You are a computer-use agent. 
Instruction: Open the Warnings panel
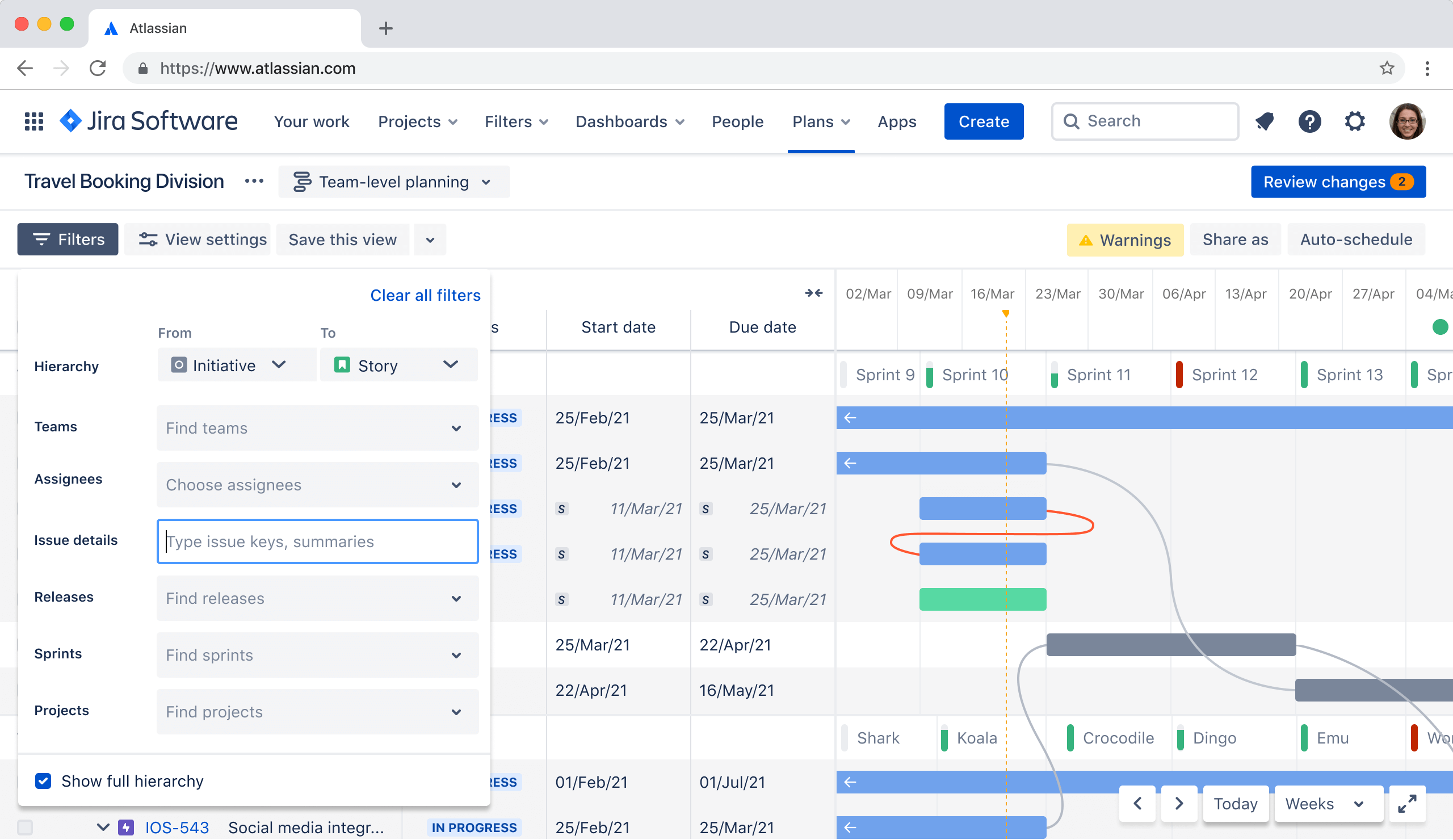[1125, 240]
